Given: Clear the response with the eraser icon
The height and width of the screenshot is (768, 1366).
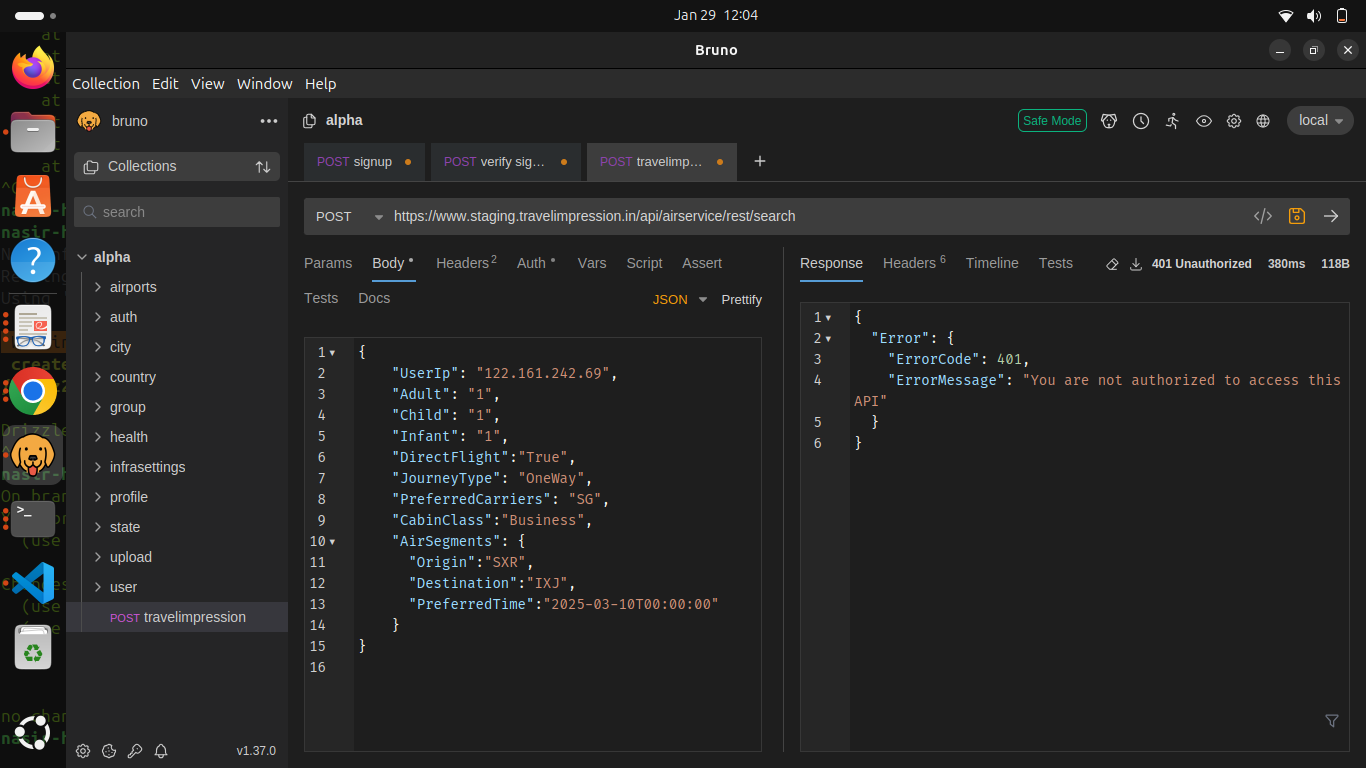Looking at the screenshot, I should tap(1112, 264).
